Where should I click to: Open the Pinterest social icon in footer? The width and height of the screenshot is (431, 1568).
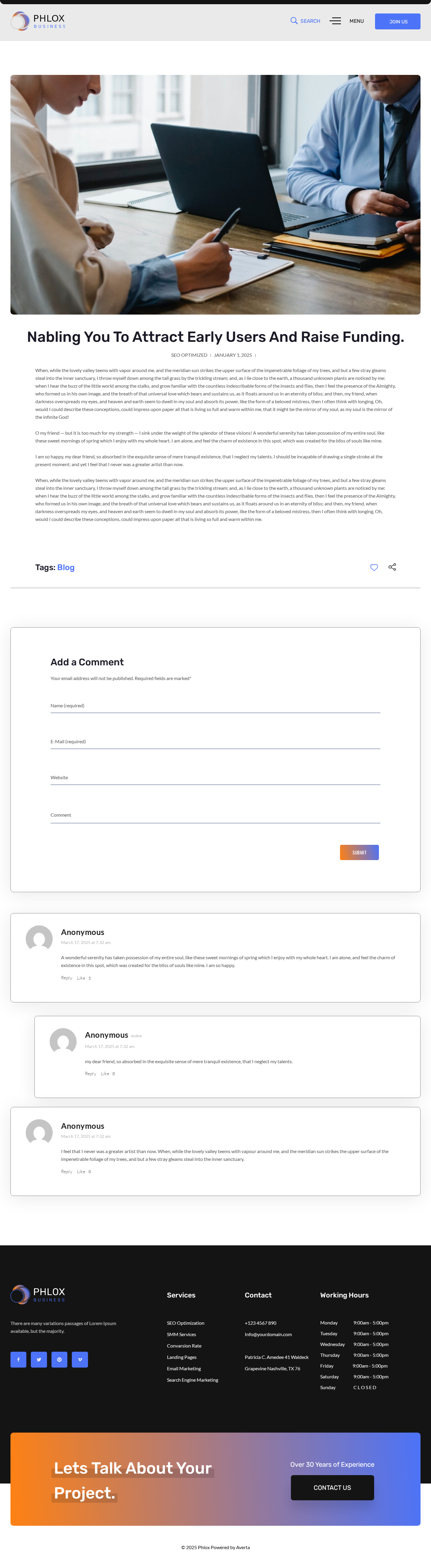point(60,1359)
